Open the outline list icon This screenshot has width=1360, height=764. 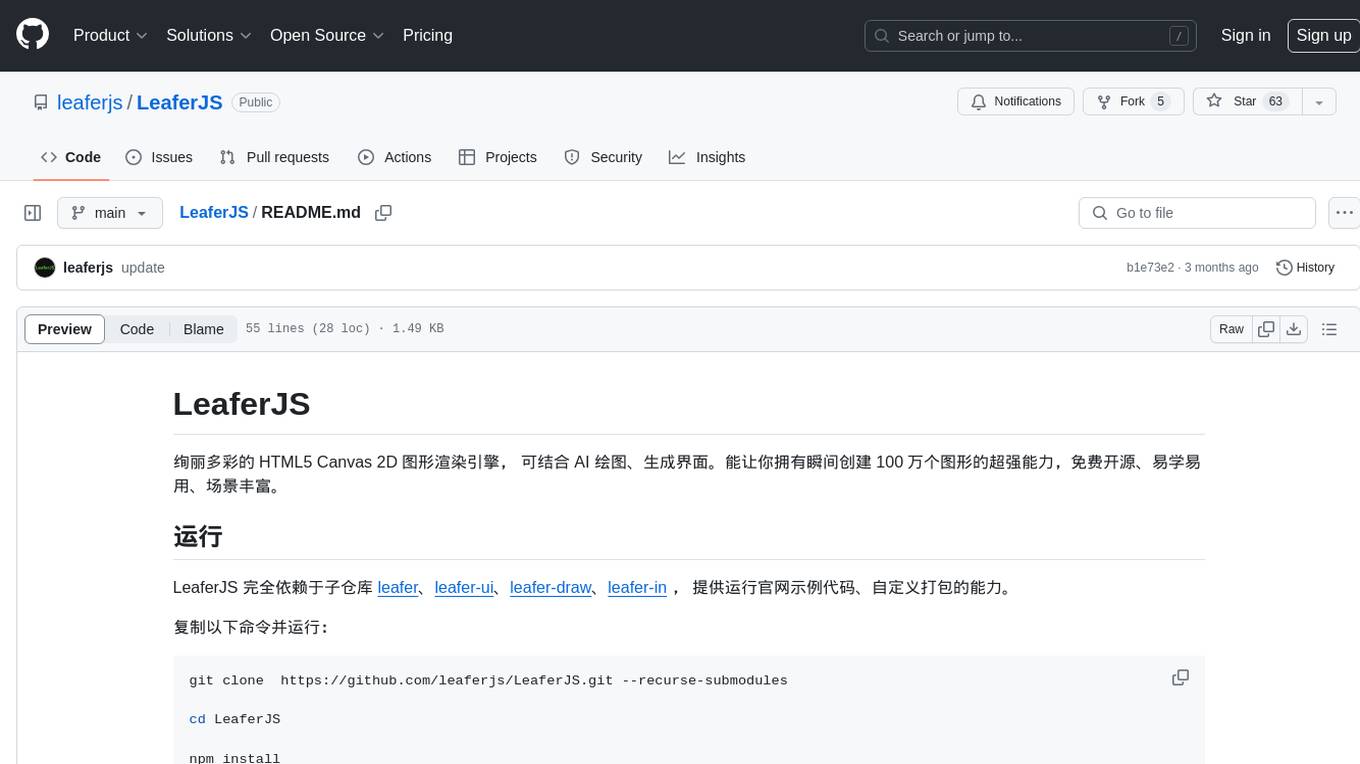(1329, 329)
